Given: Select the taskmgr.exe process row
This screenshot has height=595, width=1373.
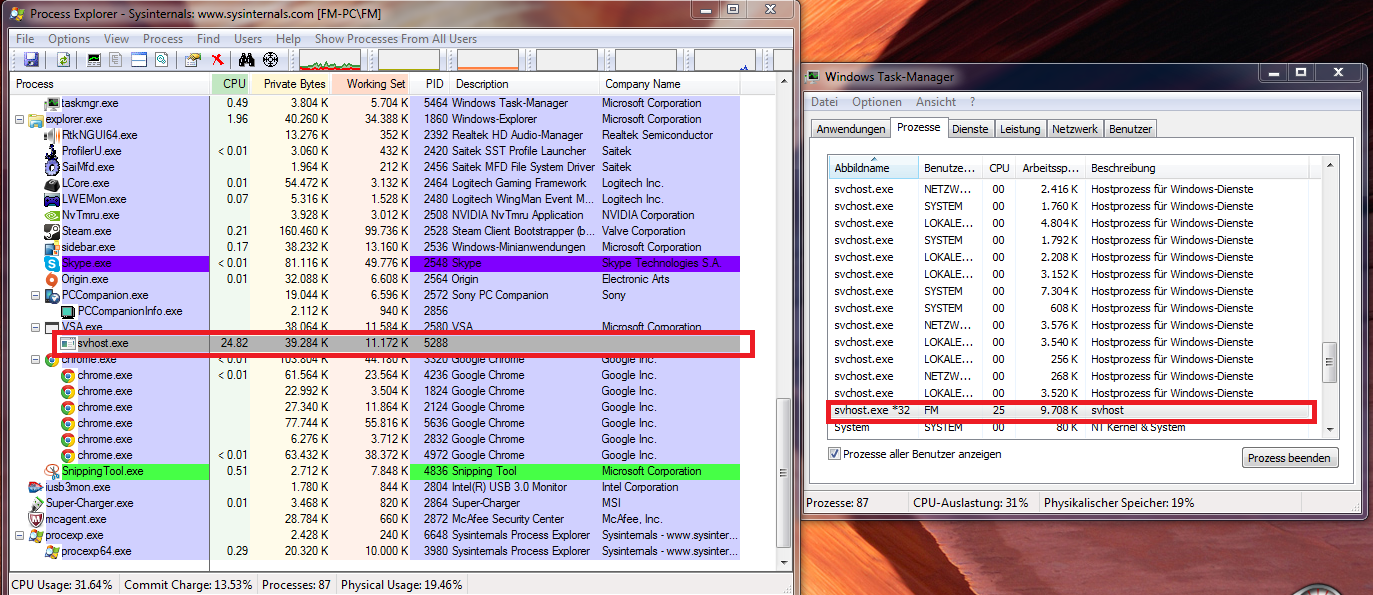Looking at the screenshot, I should click(376, 103).
